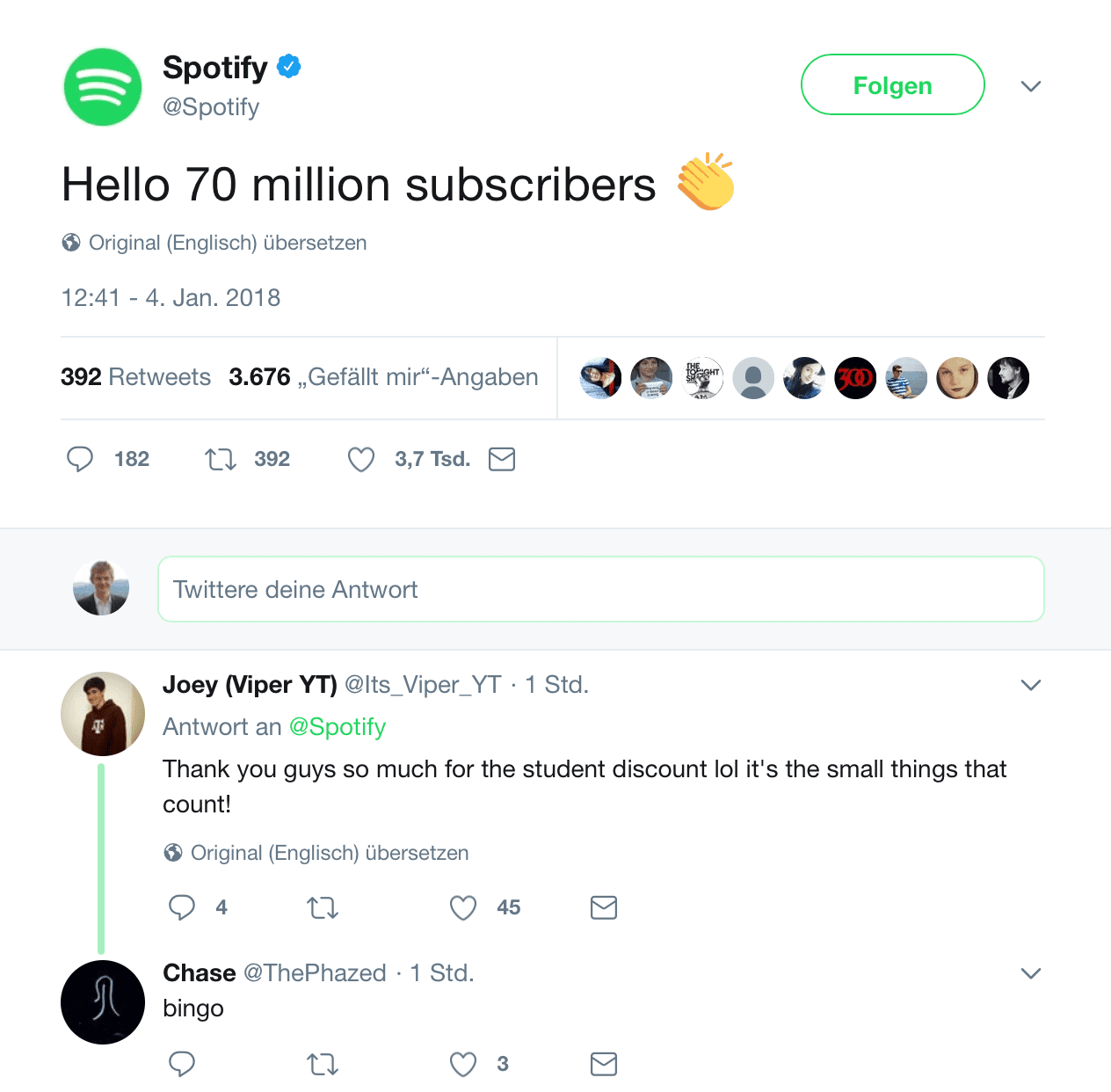Viewport: 1111px width, 1092px height.
Task: Retweet Joey's student discount reply
Action: click(323, 907)
